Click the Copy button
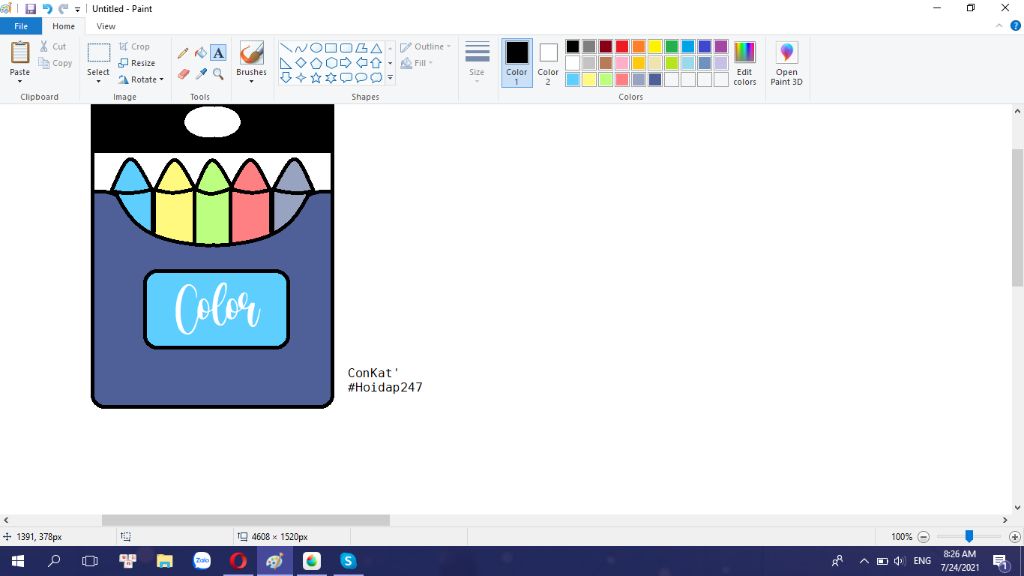Screen dimensions: 1024x576 (x=56, y=63)
